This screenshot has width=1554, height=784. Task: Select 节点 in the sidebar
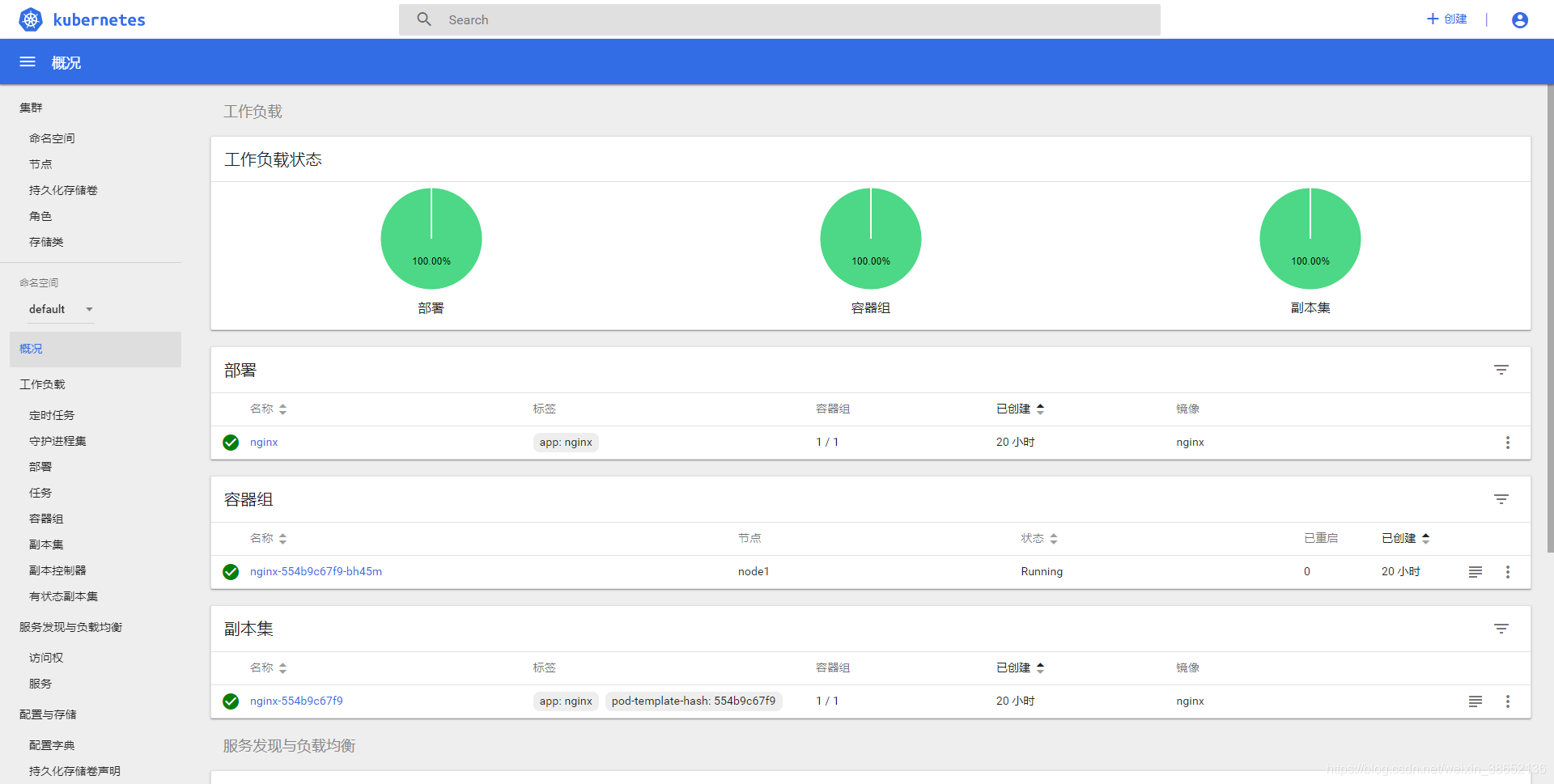(x=40, y=164)
